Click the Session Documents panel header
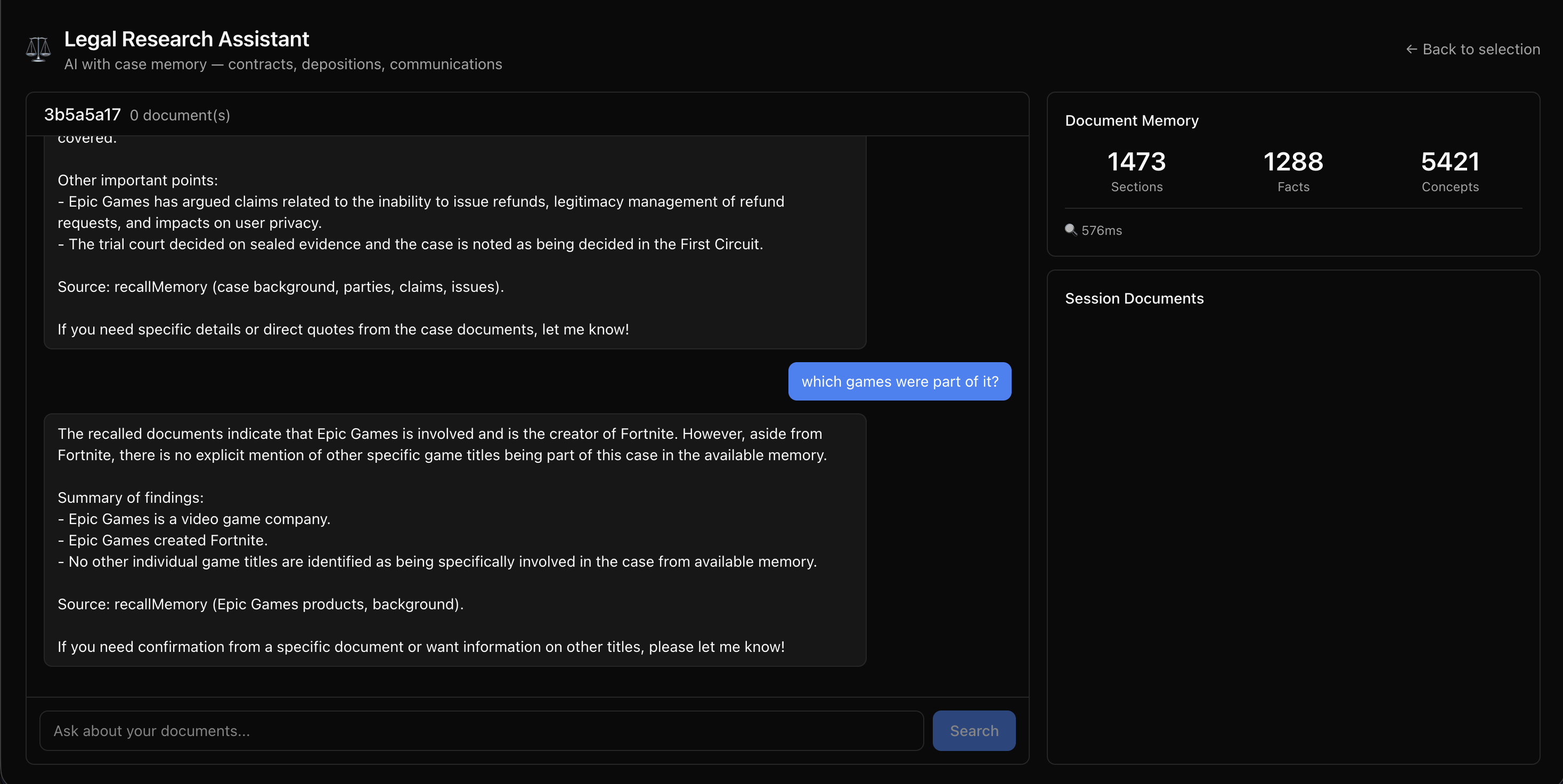This screenshot has height=784, width=1563. (1134, 298)
